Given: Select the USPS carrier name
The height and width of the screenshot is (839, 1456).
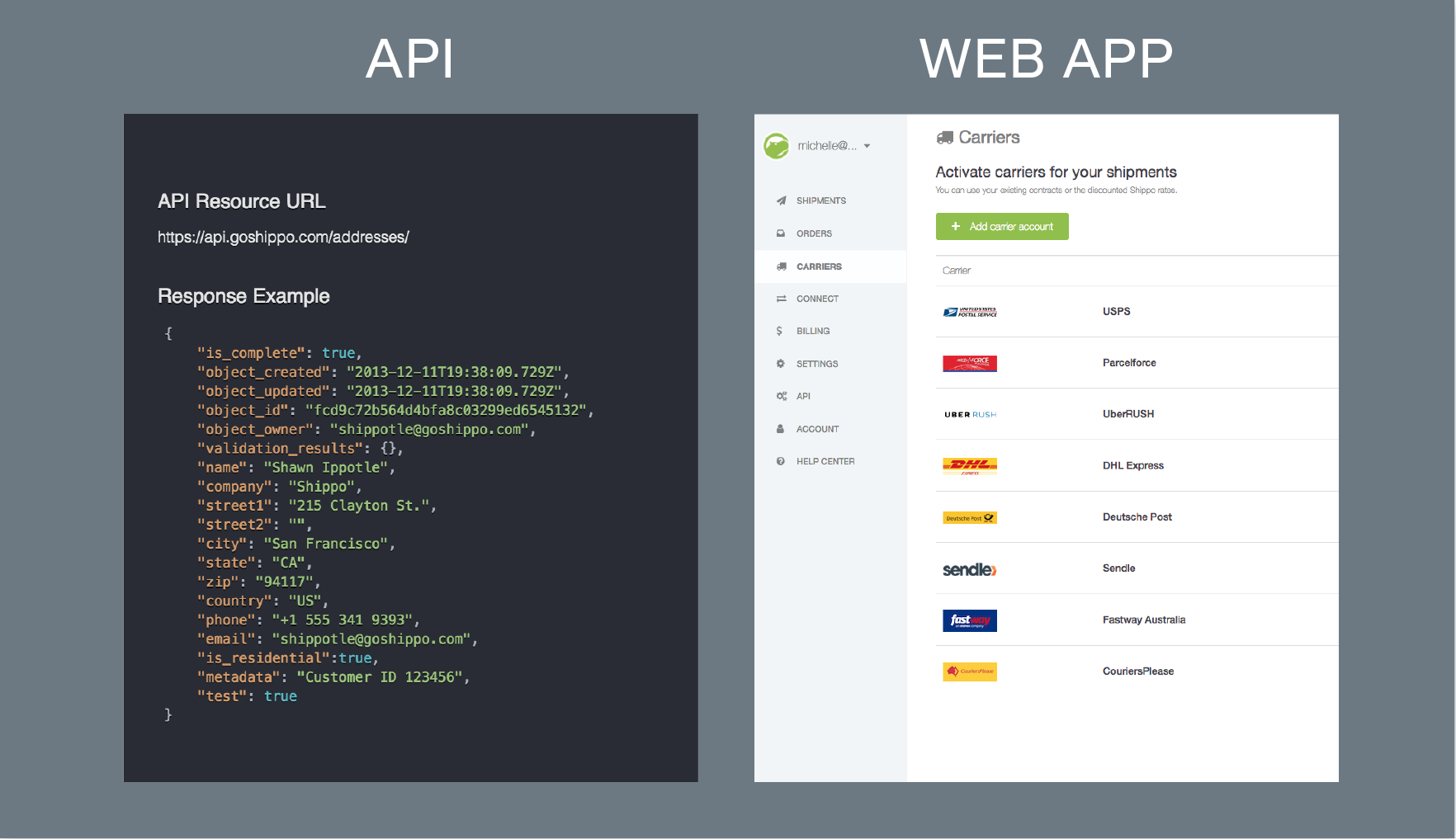Looking at the screenshot, I should (1116, 311).
